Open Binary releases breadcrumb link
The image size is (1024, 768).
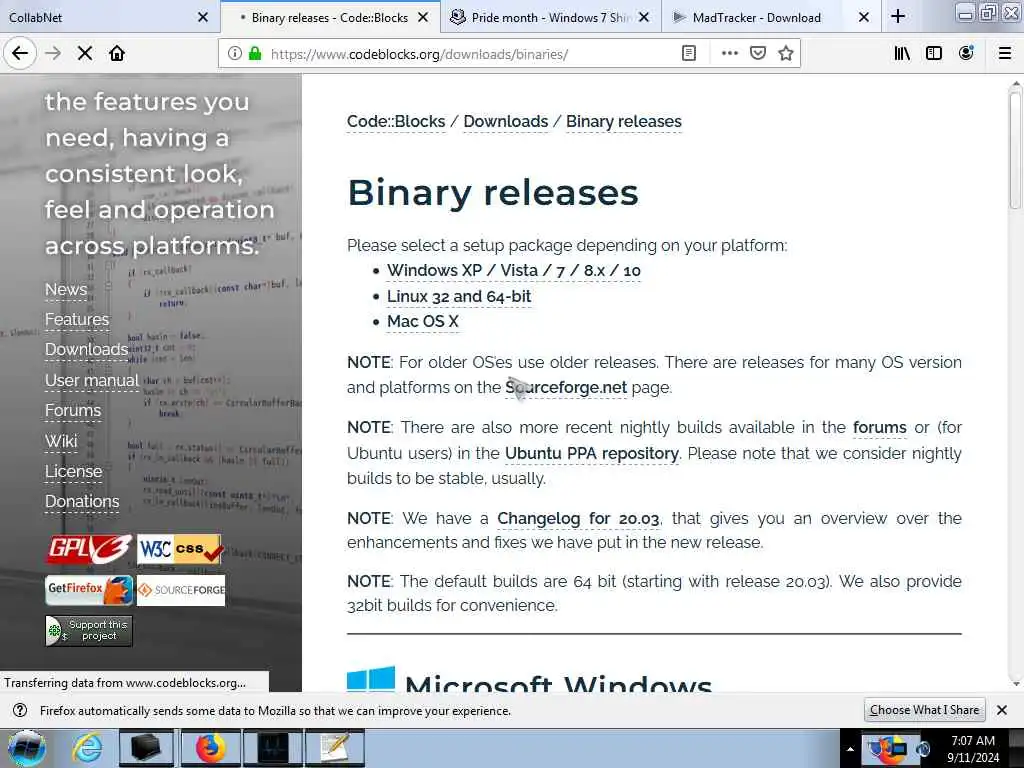[x=624, y=122]
